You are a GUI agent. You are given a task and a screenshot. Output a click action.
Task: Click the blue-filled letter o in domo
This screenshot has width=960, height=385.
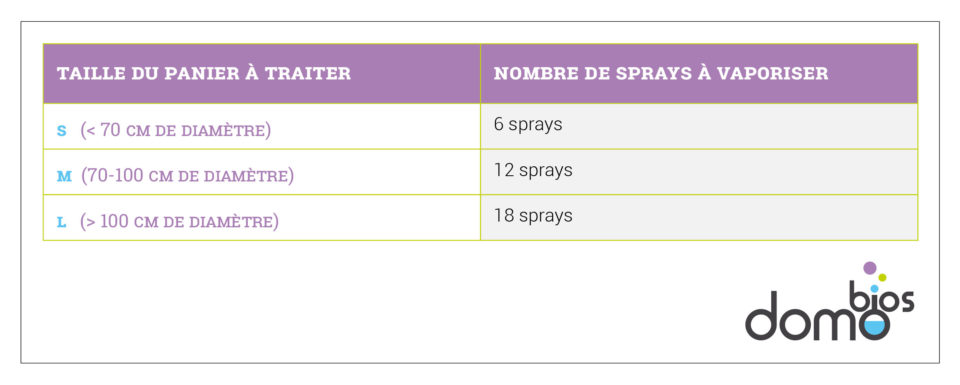pos(874,323)
